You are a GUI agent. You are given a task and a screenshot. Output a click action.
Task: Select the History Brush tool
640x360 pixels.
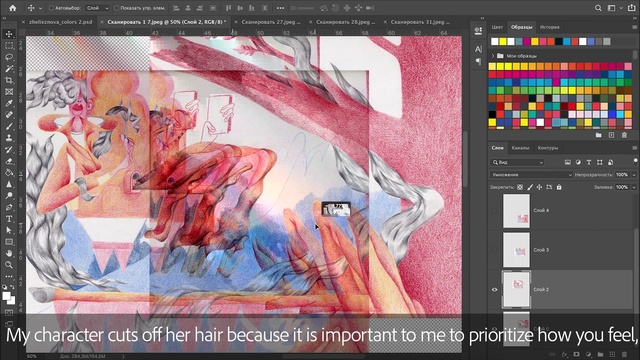[x=9, y=149]
